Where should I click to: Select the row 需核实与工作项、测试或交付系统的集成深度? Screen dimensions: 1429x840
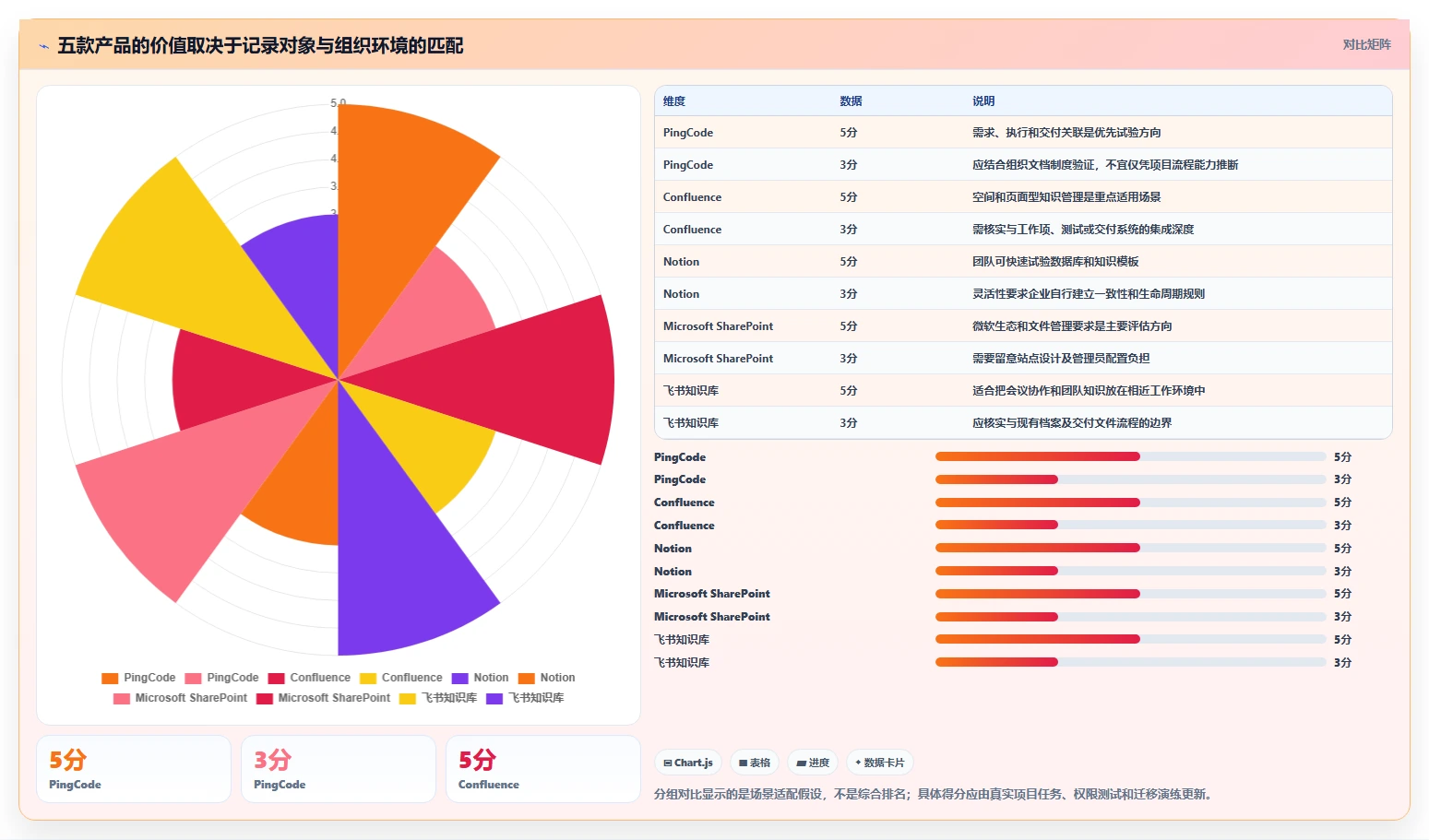click(x=1023, y=230)
